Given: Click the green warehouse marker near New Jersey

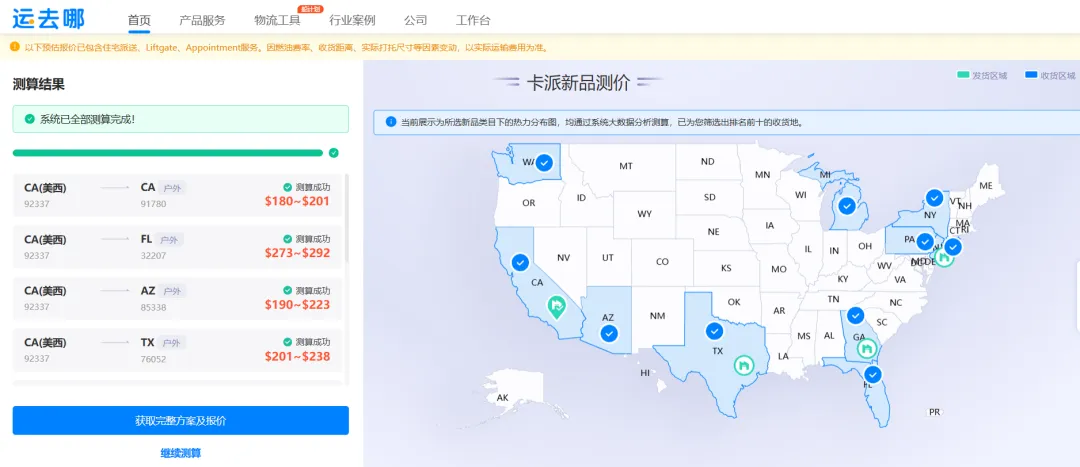Looking at the screenshot, I should (944, 258).
